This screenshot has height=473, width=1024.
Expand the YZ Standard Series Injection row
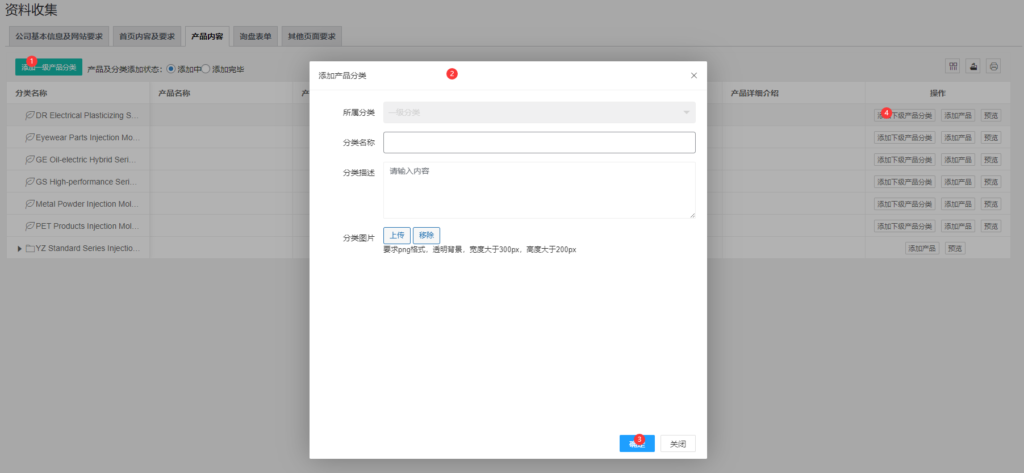coord(19,248)
